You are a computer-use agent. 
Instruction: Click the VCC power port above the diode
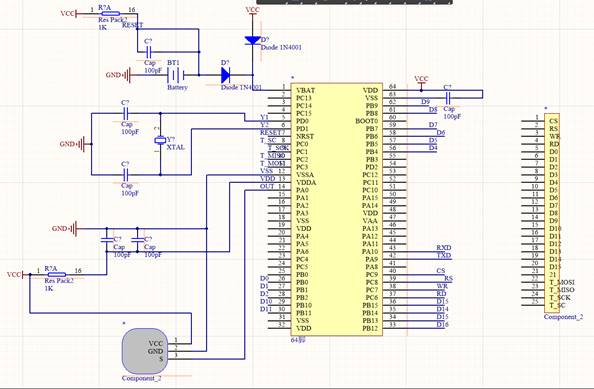pos(253,10)
